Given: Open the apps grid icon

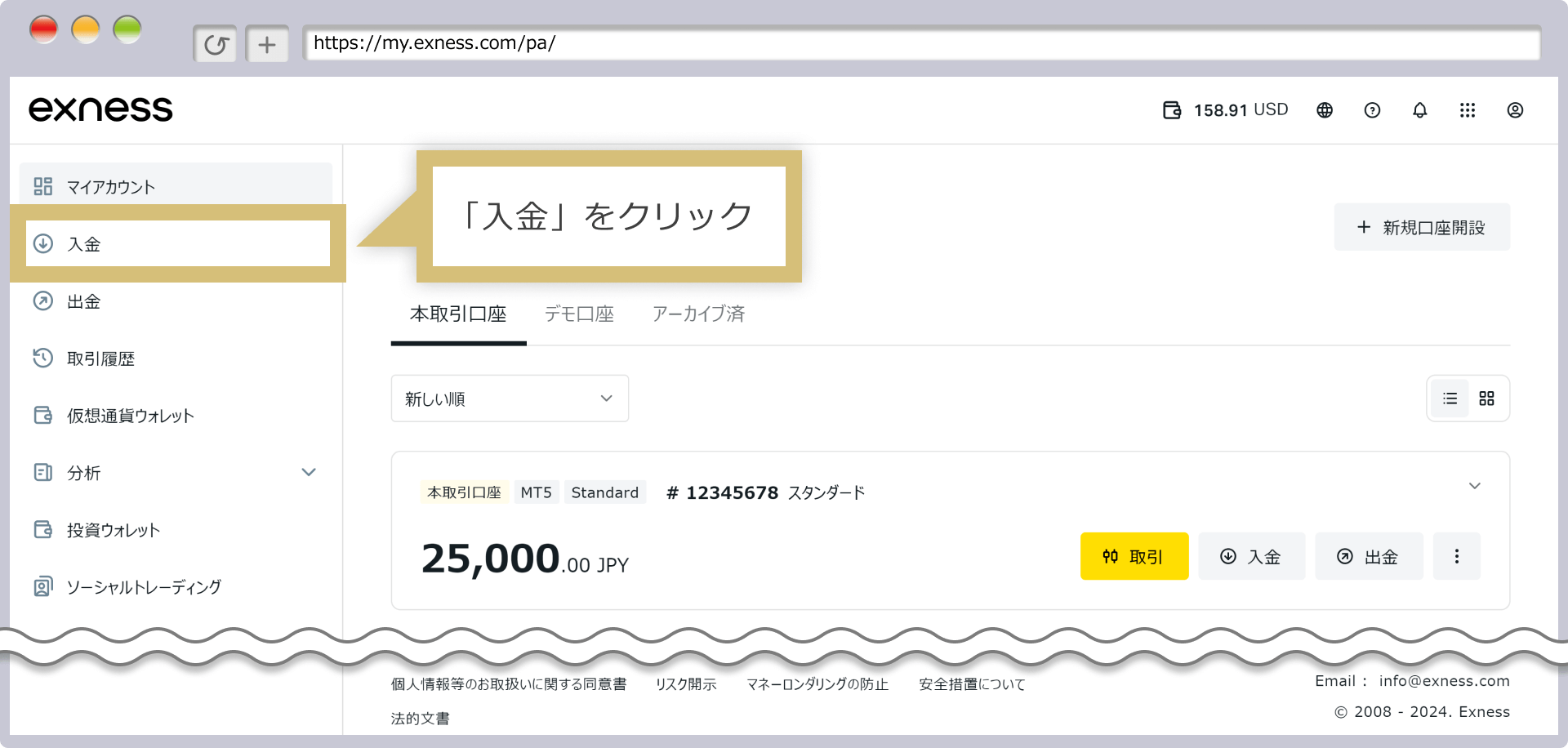Looking at the screenshot, I should click(1468, 110).
